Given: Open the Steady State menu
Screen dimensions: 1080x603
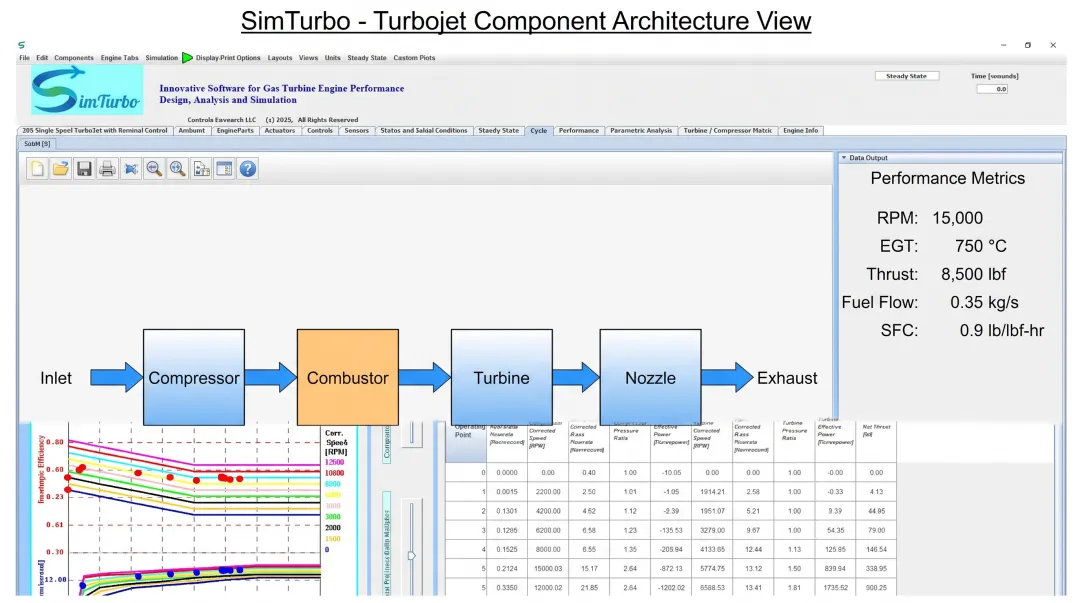Looking at the screenshot, I should pyautogui.click(x=366, y=58).
